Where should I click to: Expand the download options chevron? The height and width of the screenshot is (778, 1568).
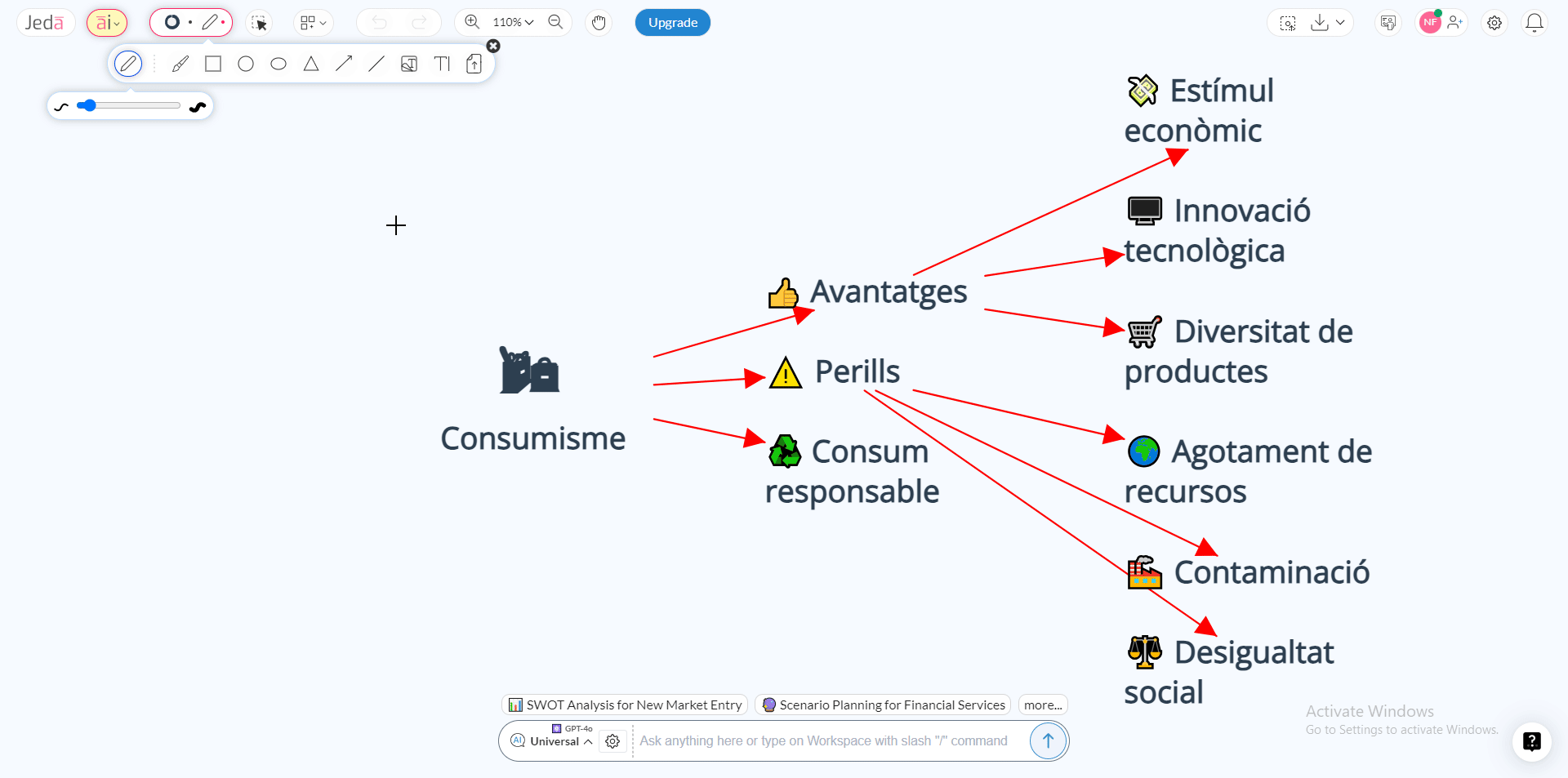[1340, 23]
